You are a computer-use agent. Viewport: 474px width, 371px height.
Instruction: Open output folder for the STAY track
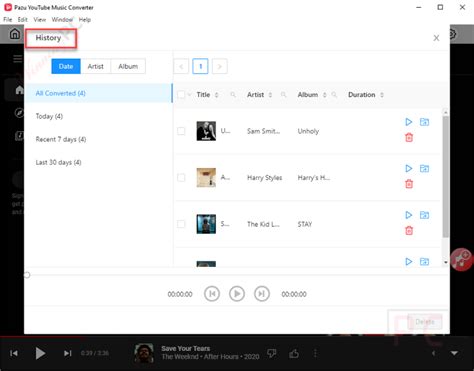tap(424, 215)
